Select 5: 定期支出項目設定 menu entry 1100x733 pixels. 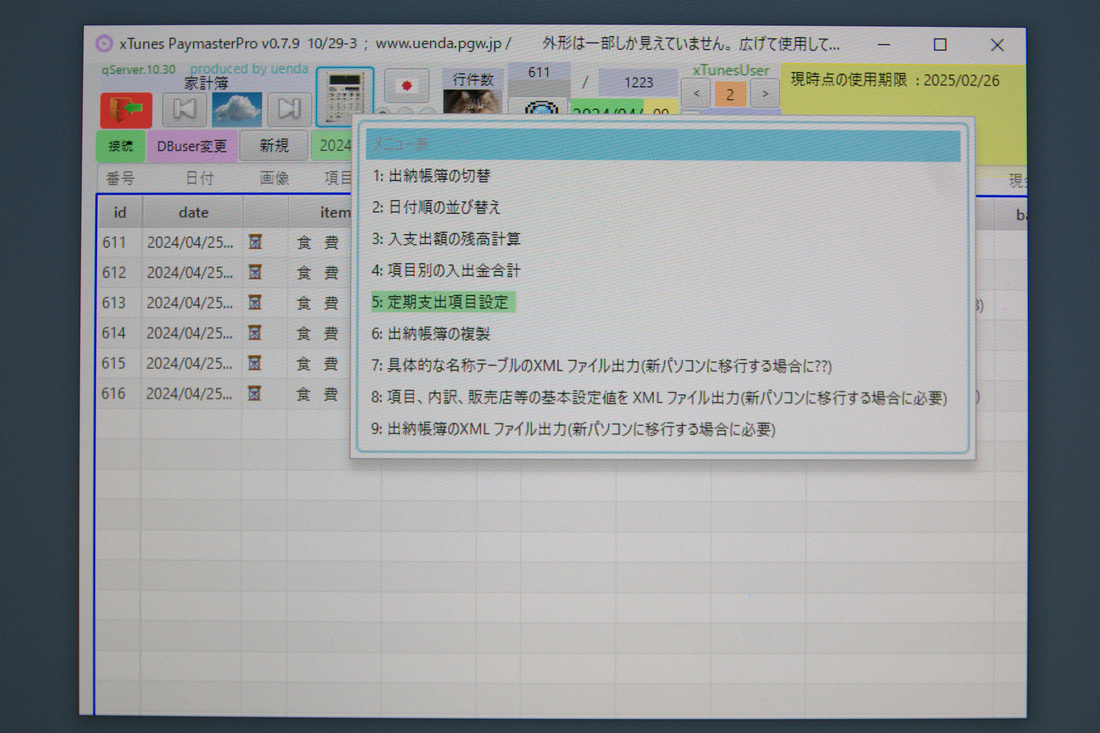(441, 302)
